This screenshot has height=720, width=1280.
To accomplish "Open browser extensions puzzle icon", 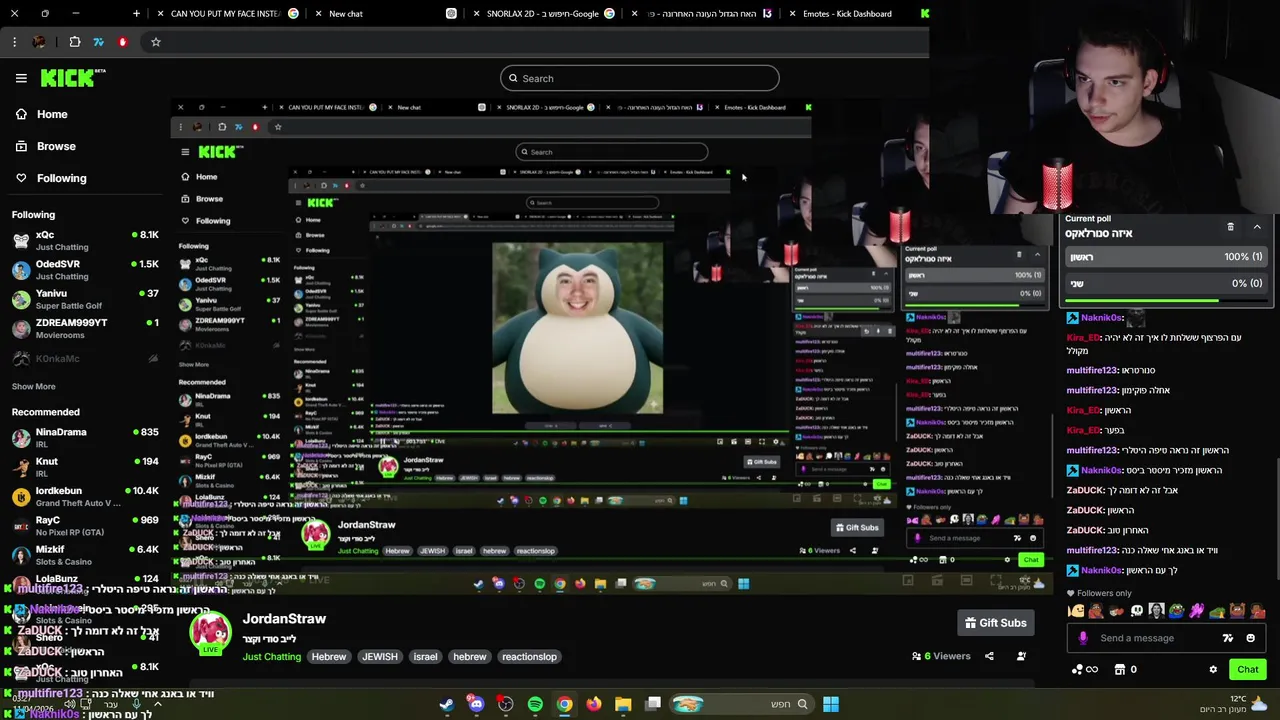I will click(75, 42).
